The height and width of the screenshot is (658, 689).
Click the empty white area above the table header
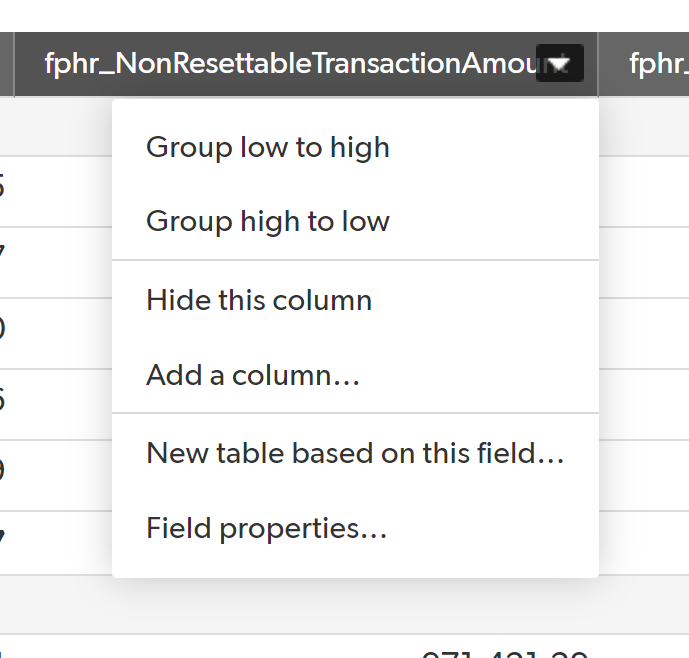click(344, 16)
